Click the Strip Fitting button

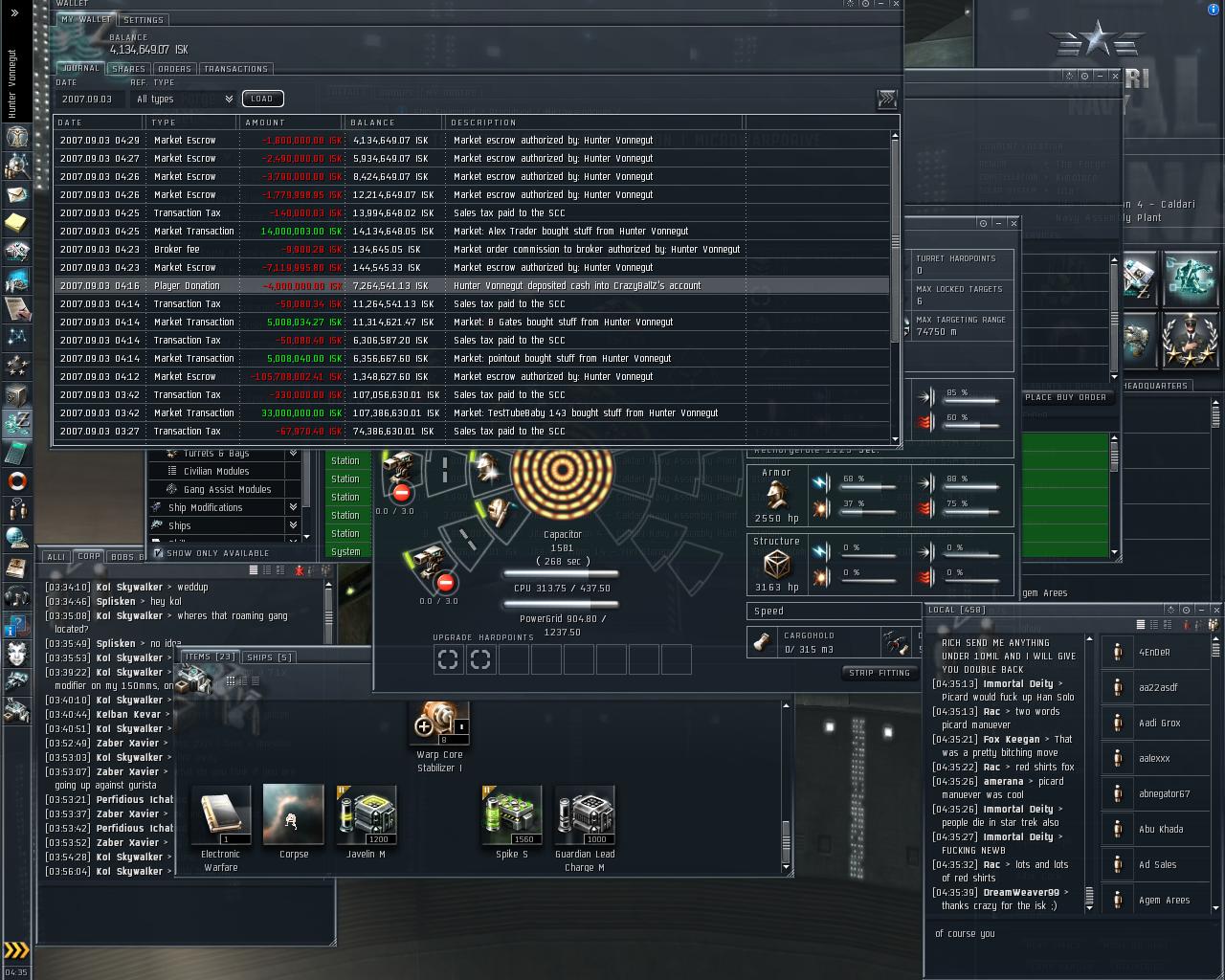coord(880,673)
